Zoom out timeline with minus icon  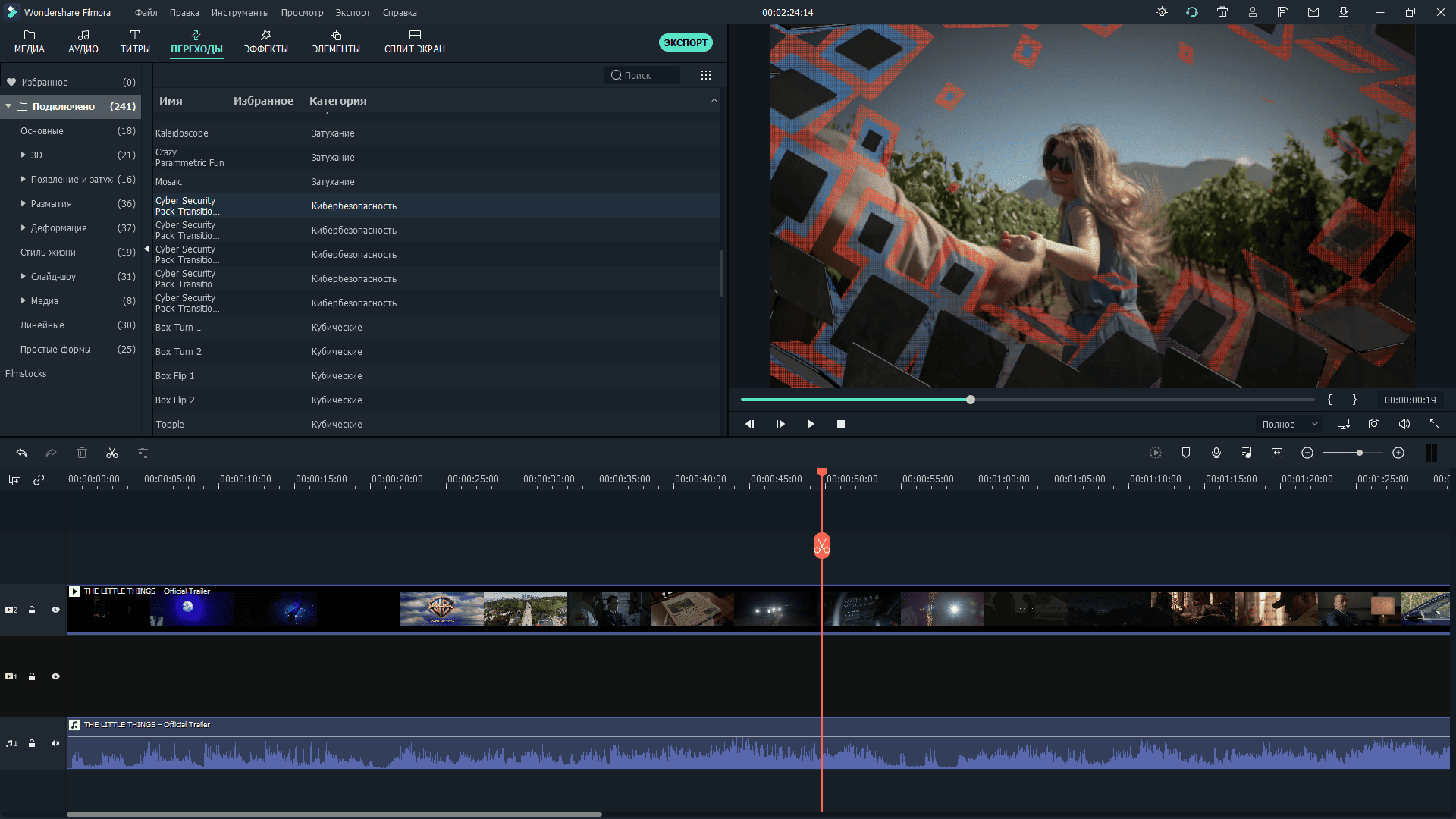coord(1307,453)
